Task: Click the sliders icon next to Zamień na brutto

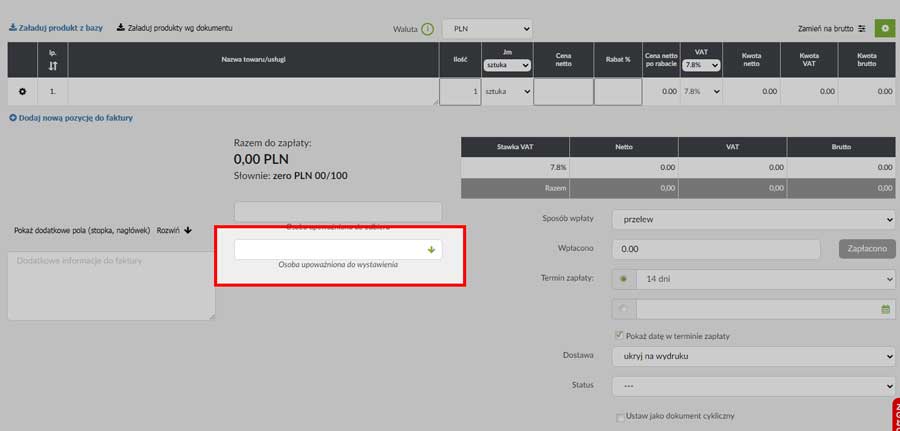Action: tap(862, 29)
